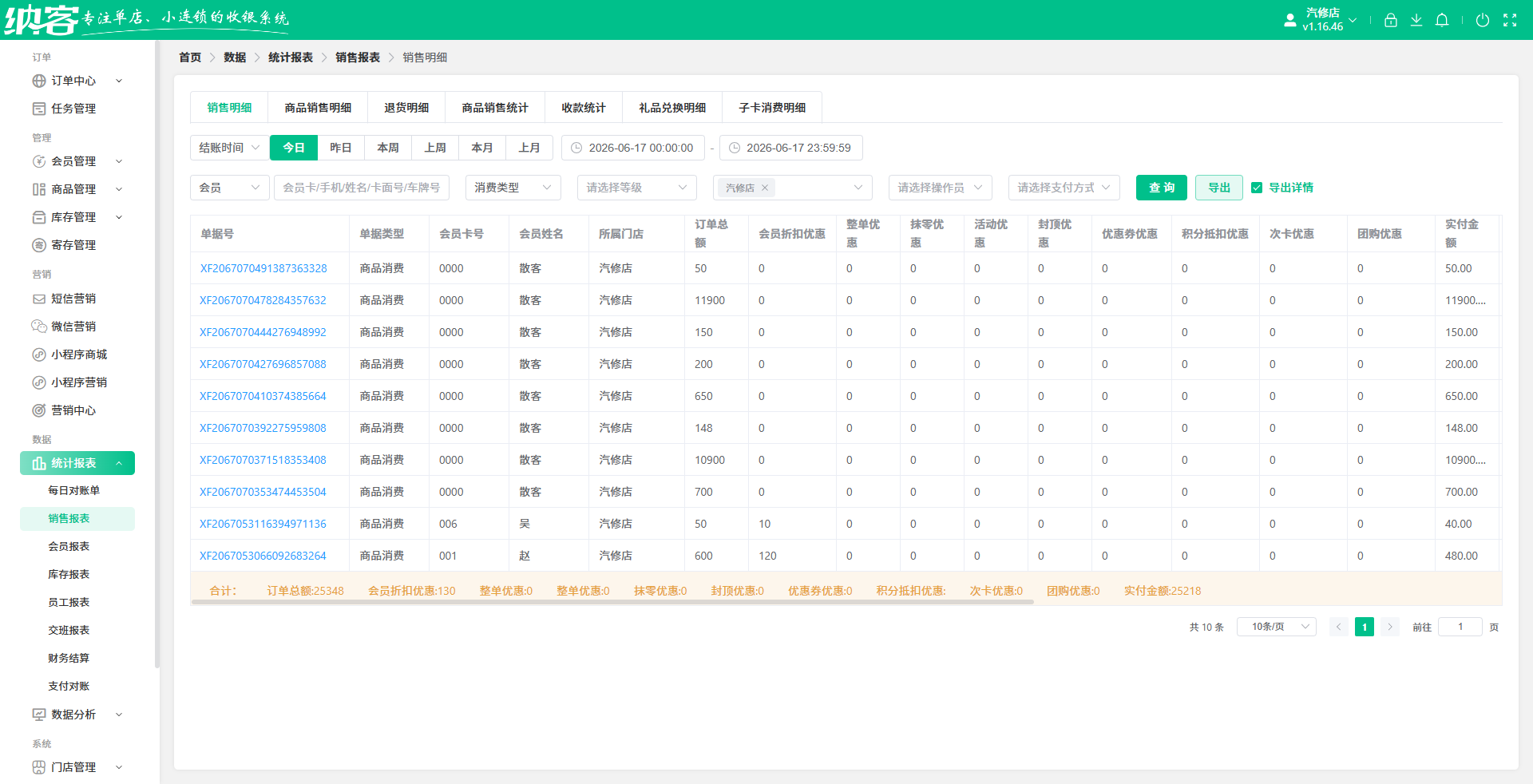Open the 请选择等级 dropdown
This screenshot has width=1533, height=784.
coord(637,188)
